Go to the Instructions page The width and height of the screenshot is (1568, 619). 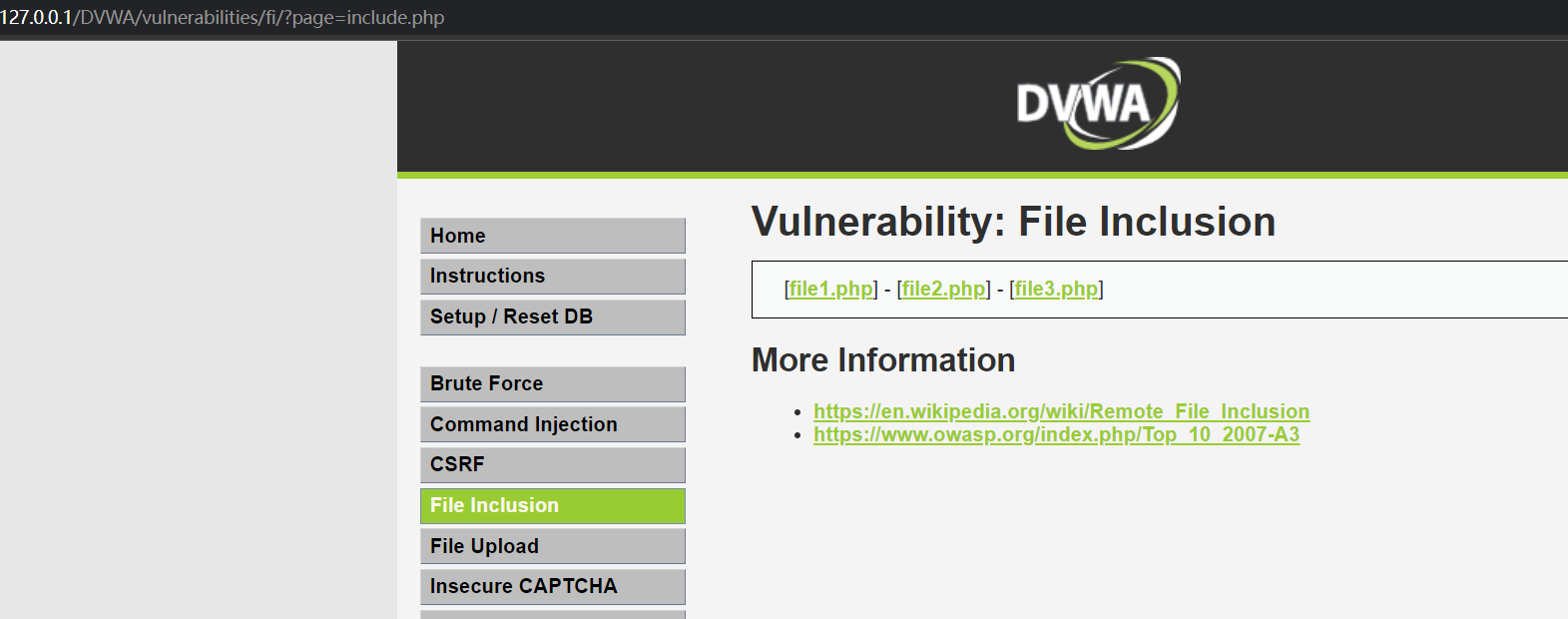tap(552, 277)
